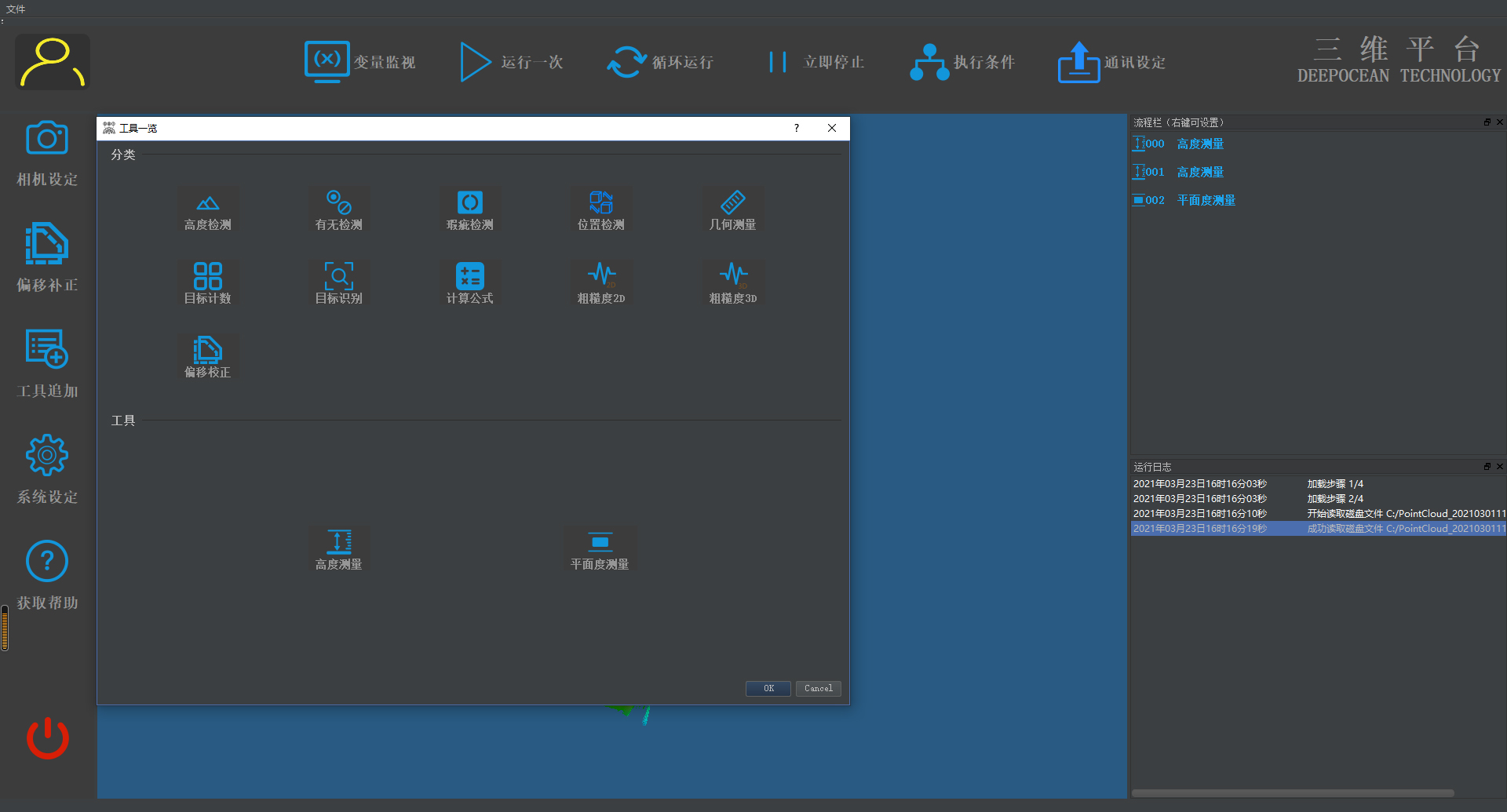Select 偏移校正 offset calibration category

pyautogui.click(x=207, y=357)
